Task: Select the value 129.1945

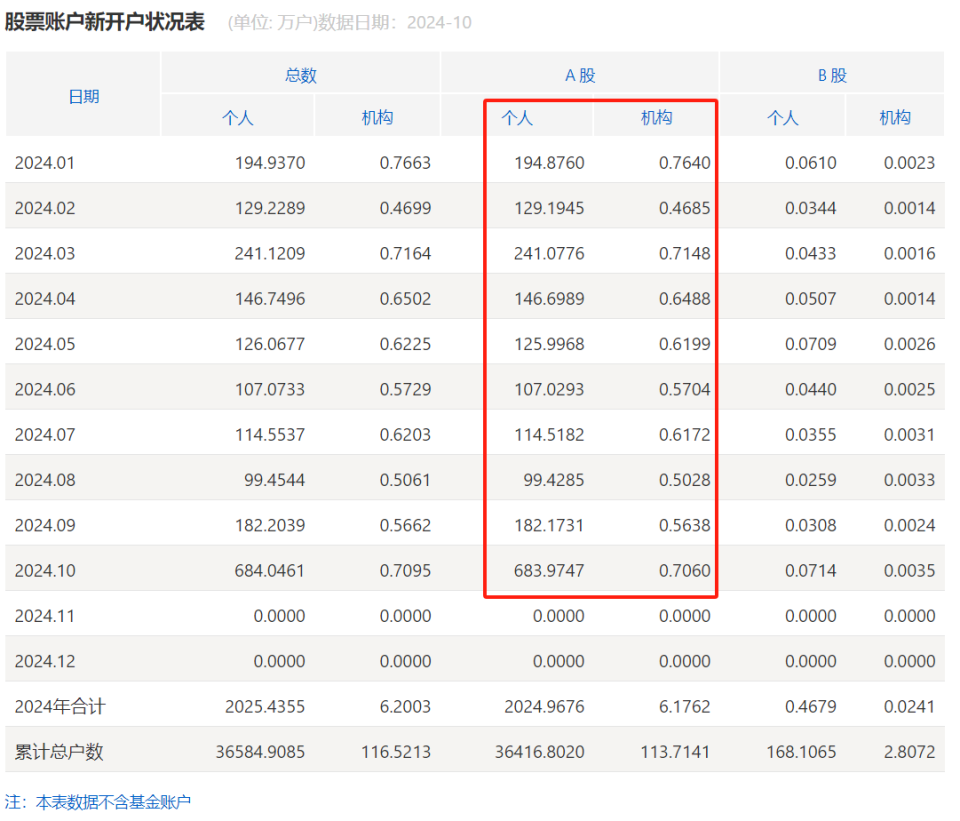Action: [x=549, y=208]
